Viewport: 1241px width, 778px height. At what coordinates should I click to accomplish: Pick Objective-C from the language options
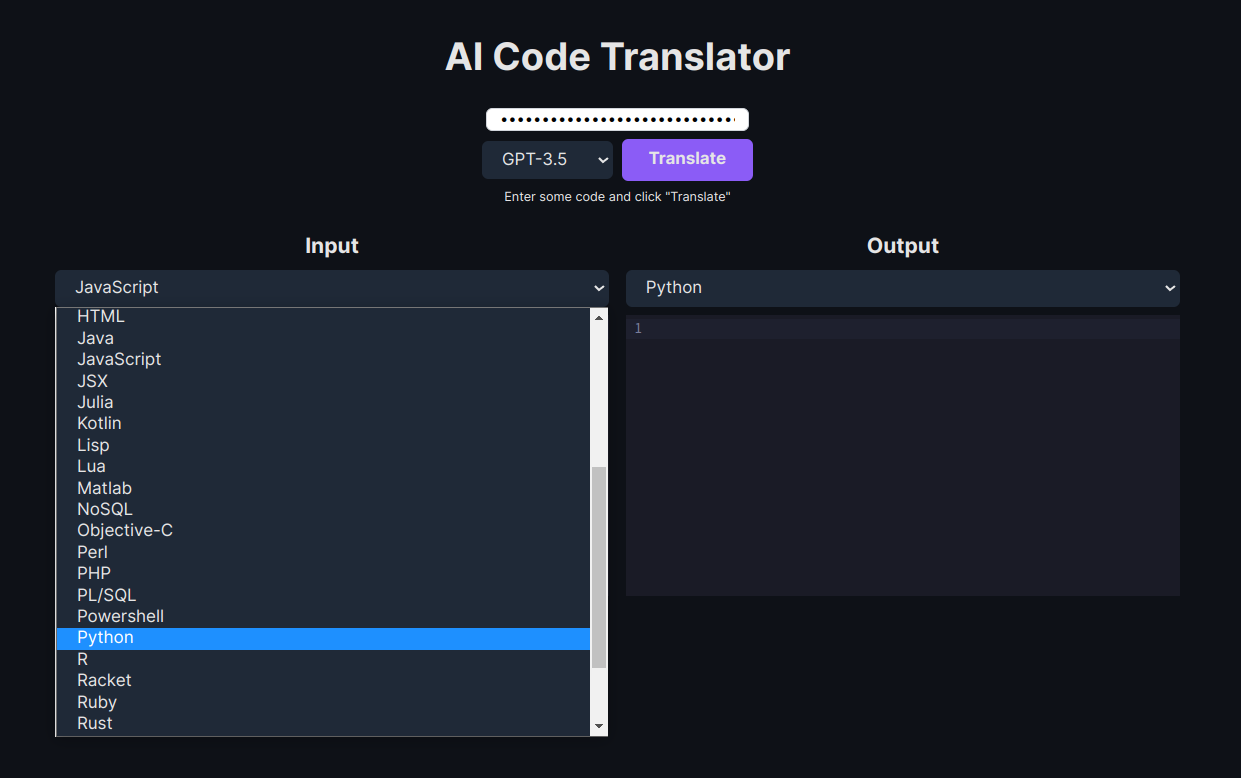coord(124,530)
